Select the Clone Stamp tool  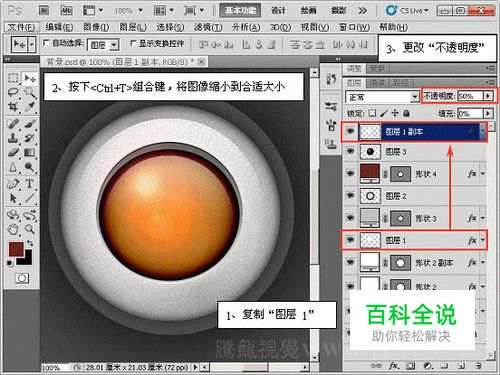click(x=13, y=138)
